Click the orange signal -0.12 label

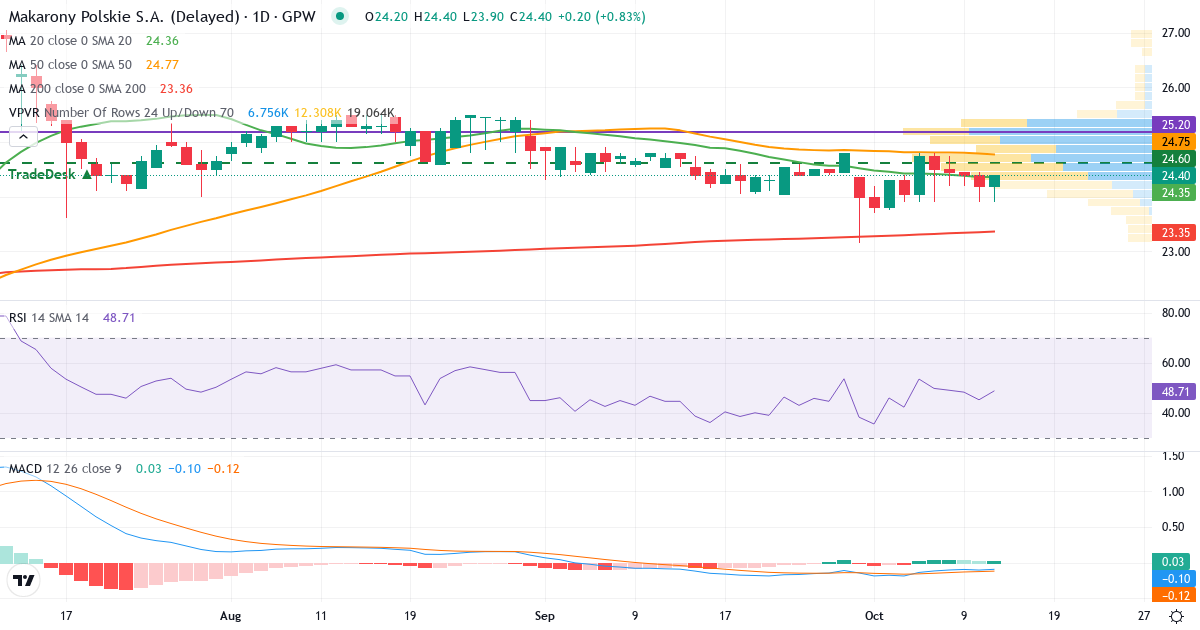(1175, 594)
